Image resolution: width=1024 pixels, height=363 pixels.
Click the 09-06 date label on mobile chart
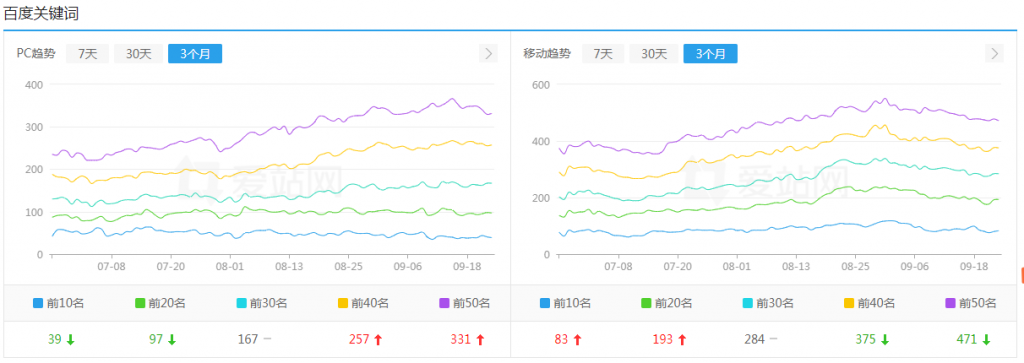(914, 266)
